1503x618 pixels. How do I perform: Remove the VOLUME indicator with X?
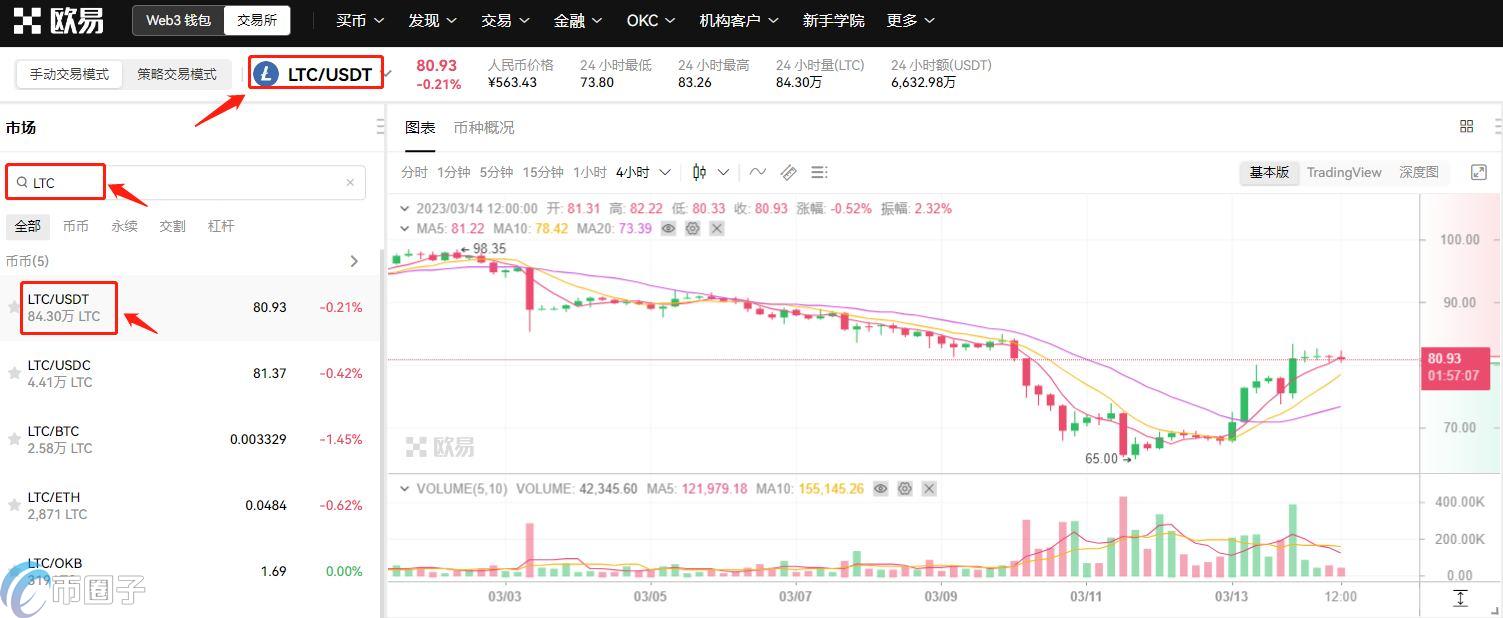[x=929, y=488]
